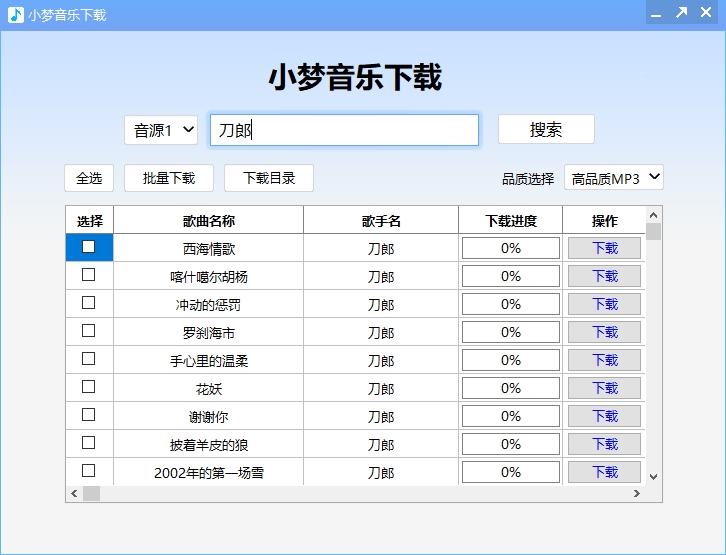Click the horizontal scroll left arrow
The height and width of the screenshot is (555, 726).
coord(74,494)
